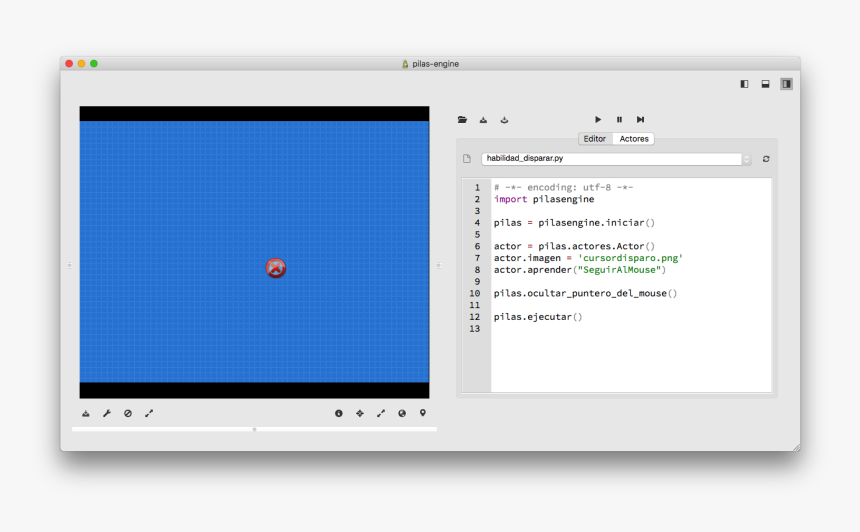
Task: Toggle the bottom panel layout button
Action: 765,84
